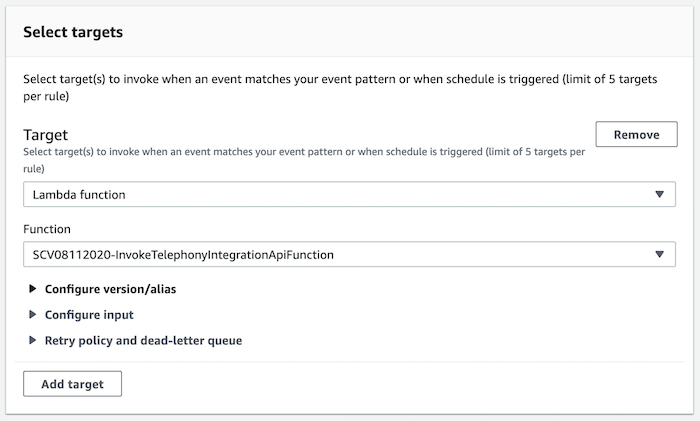This screenshot has height=421, width=700.
Task: Click the 'Lambda function' text in dropdown
Action: tap(79, 195)
